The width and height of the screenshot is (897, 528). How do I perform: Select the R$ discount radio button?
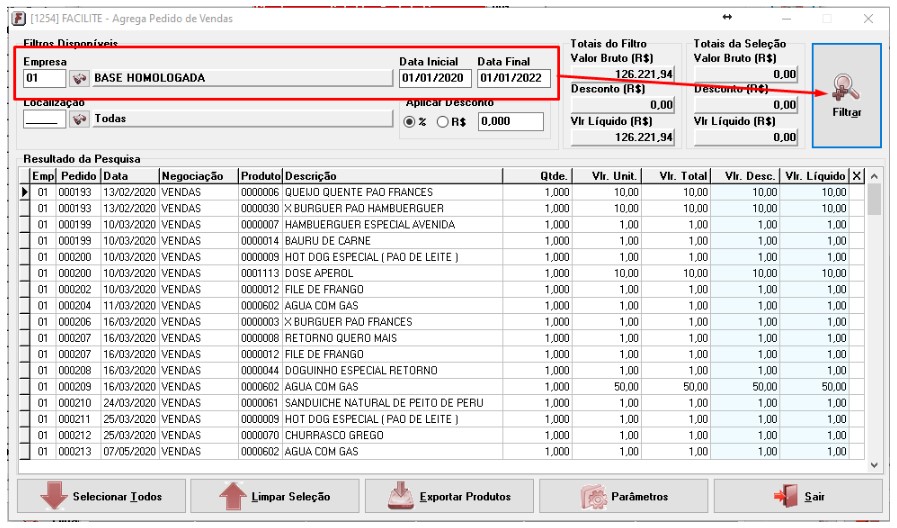point(442,122)
